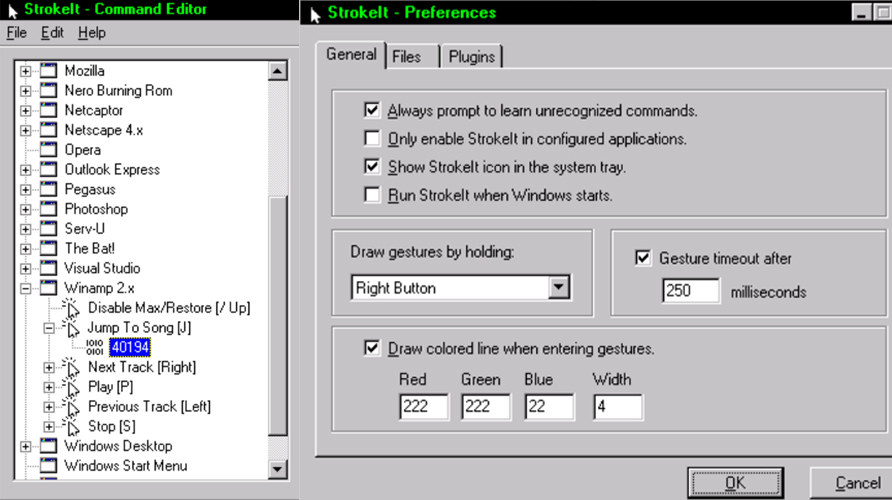
Task: Click the Red color value field
Action: tap(424, 407)
